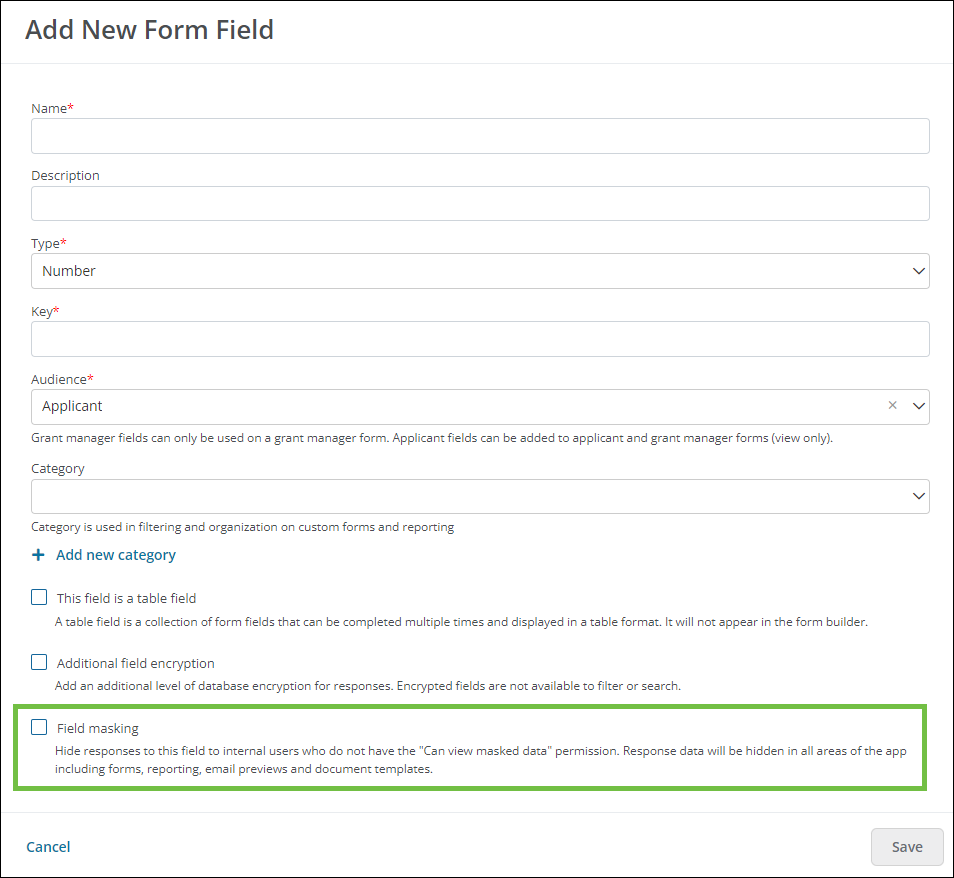The width and height of the screenshot is (954, 878).
Task: Click the Cancel link
Action: pos(48,847)
